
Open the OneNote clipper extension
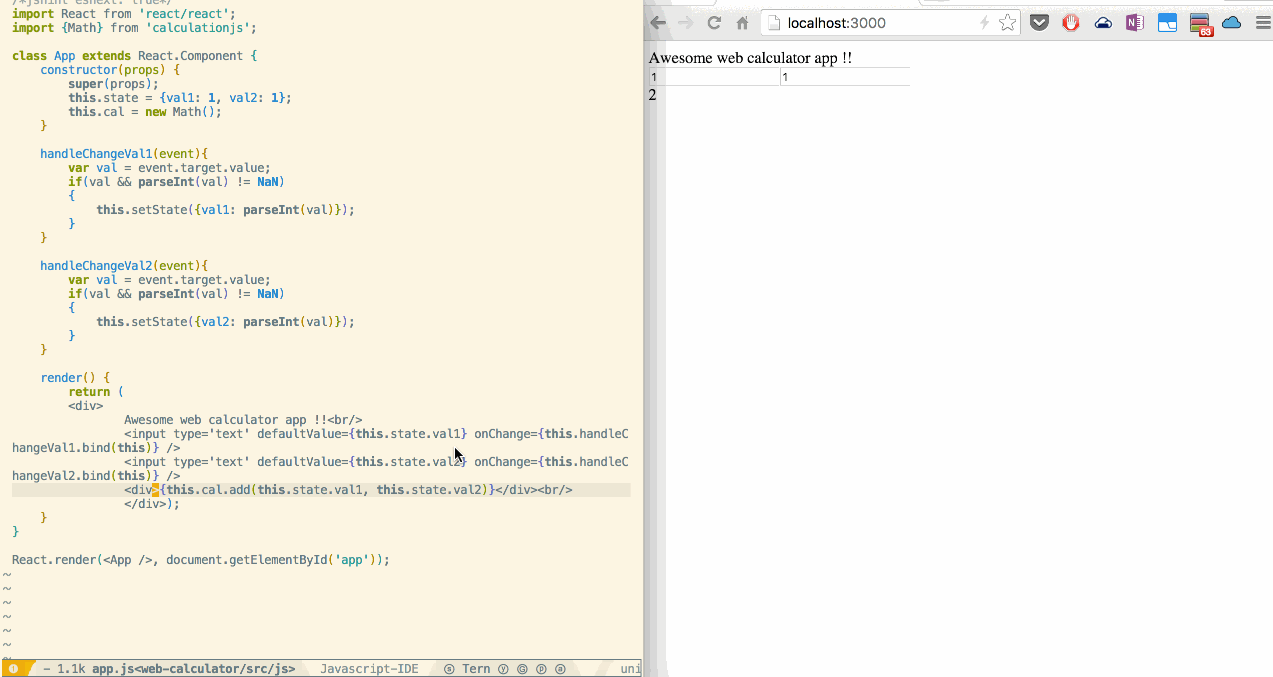tap(1135, 23)
